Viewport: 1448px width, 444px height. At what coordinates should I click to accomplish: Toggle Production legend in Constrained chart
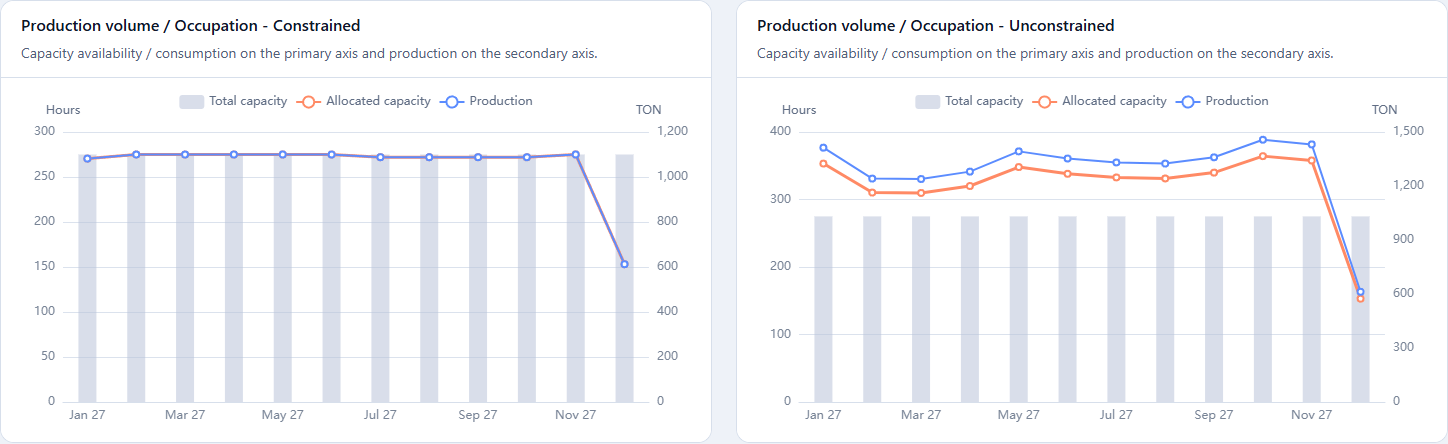tap(487, 101)
